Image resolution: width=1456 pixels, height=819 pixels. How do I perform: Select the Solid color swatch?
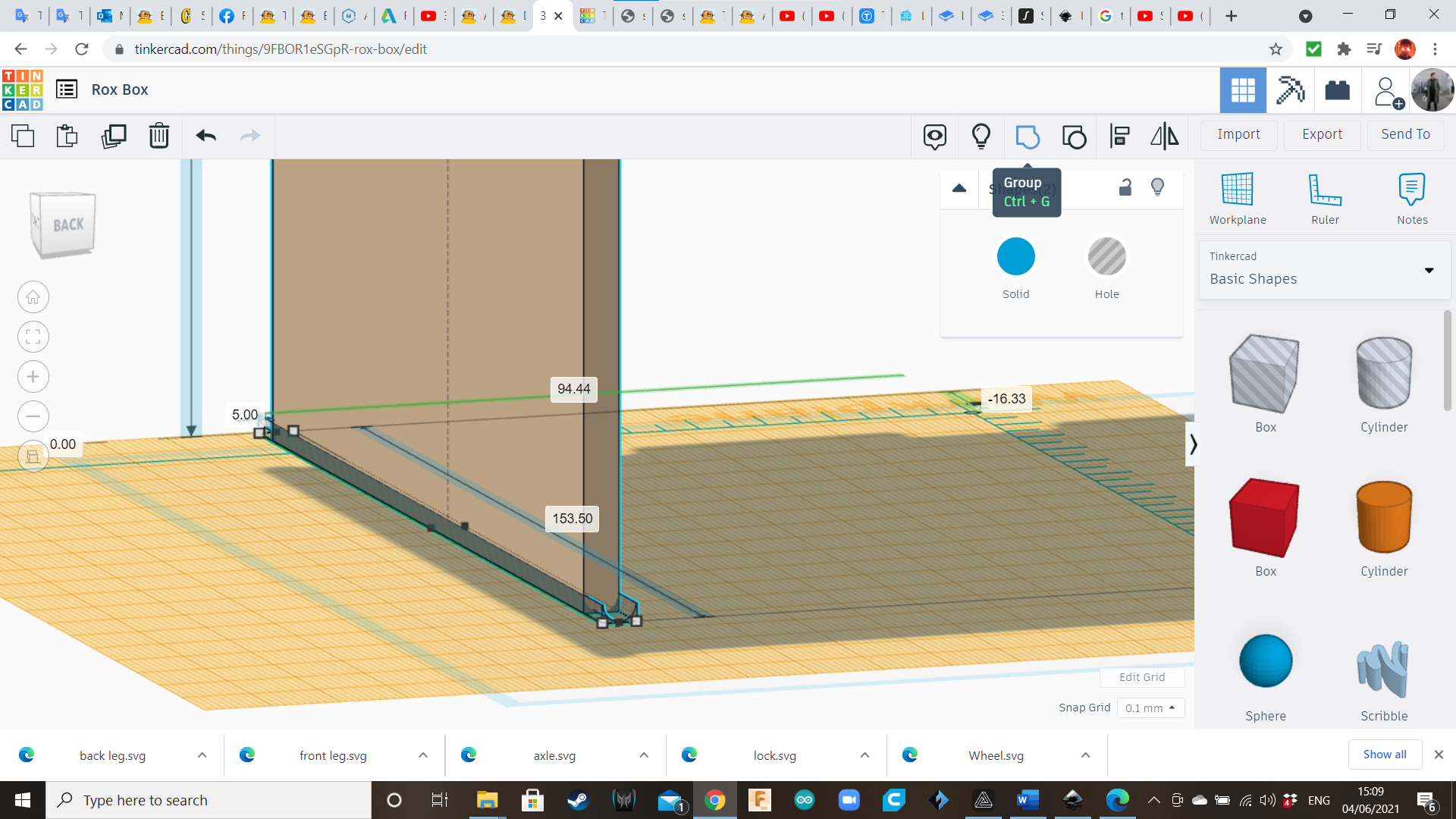tap(1015, 256)
